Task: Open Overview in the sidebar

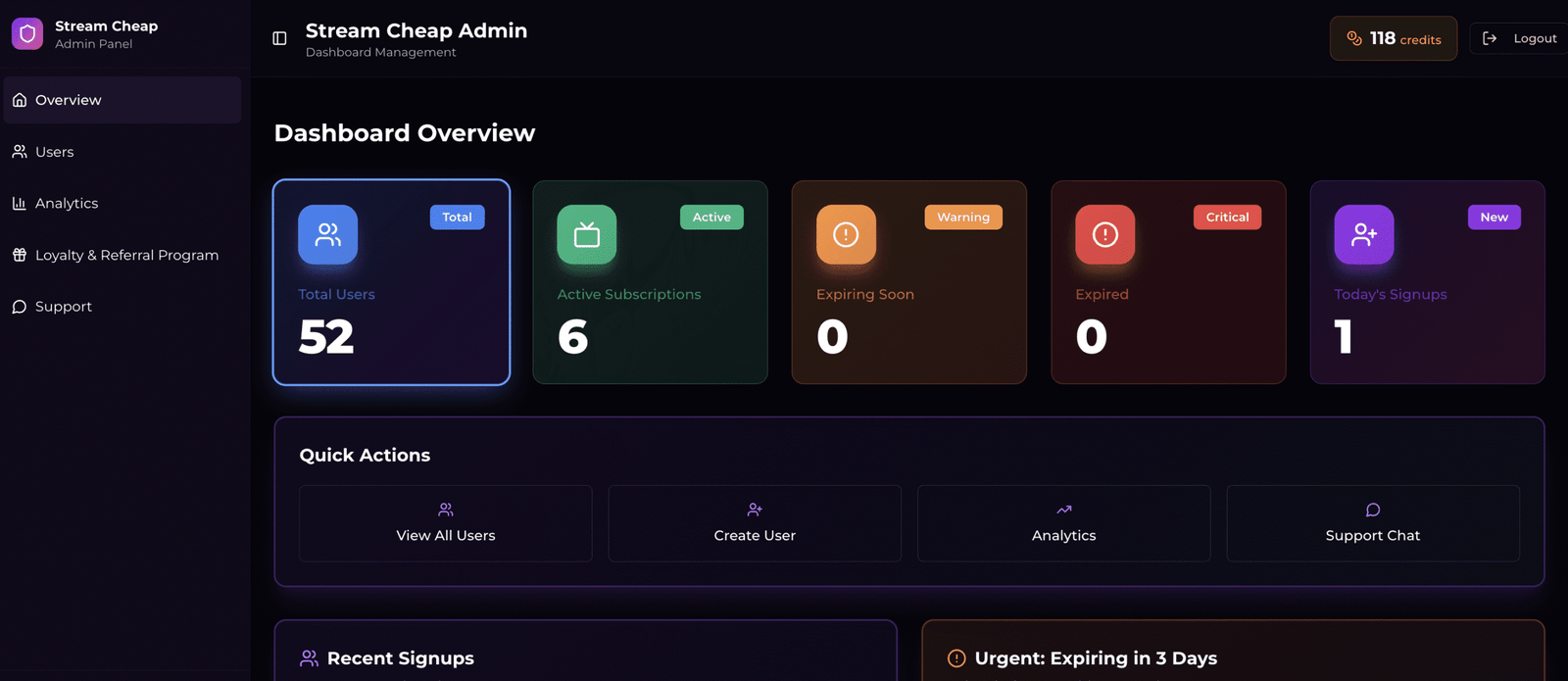Action: [x=122, y=100]
